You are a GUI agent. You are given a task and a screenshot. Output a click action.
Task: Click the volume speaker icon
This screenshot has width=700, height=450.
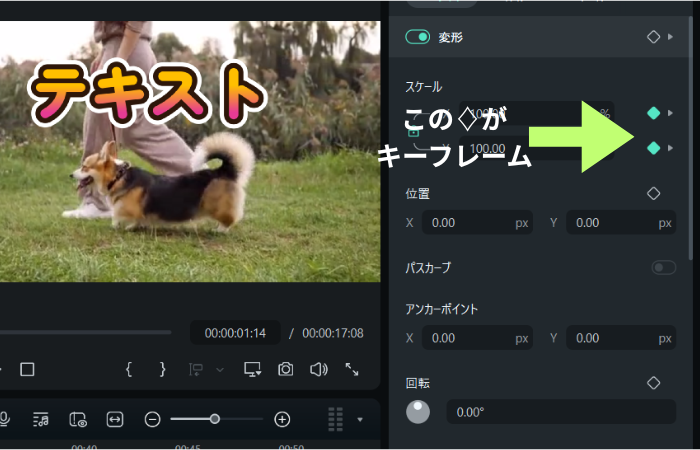[x=319, y=369]
